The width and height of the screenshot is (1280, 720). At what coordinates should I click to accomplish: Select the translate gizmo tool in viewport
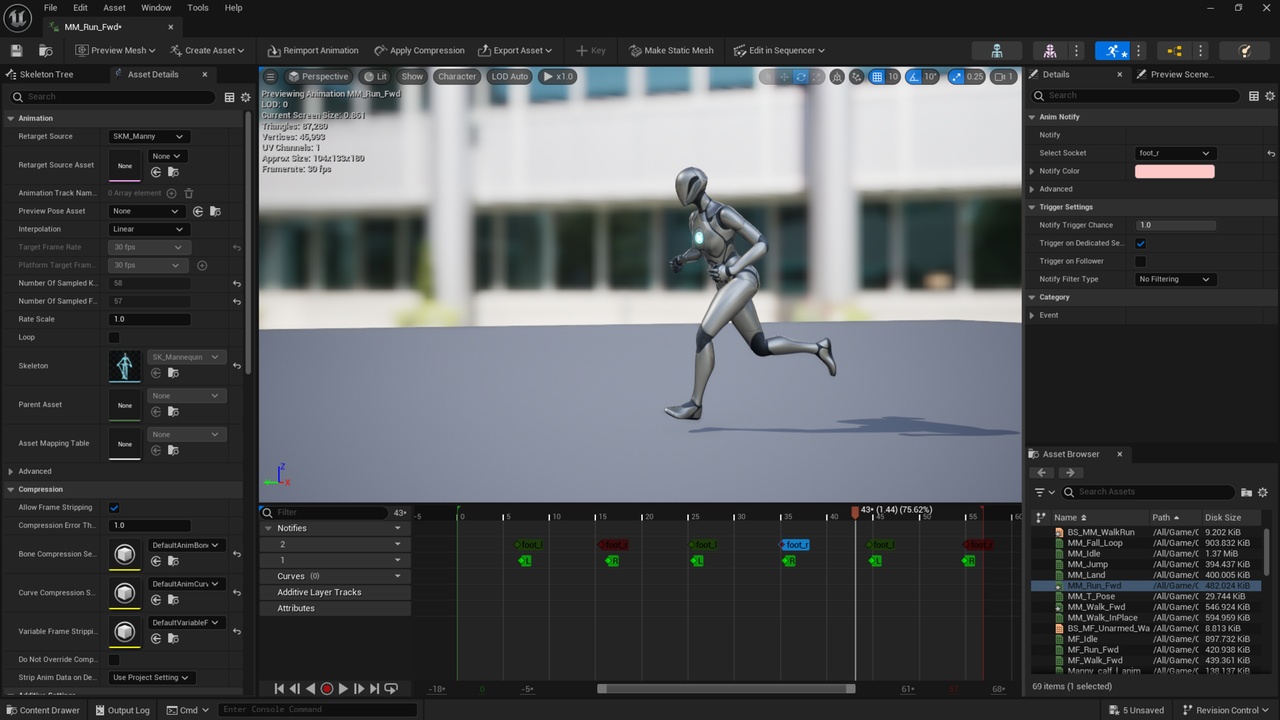tap(785, 76)
